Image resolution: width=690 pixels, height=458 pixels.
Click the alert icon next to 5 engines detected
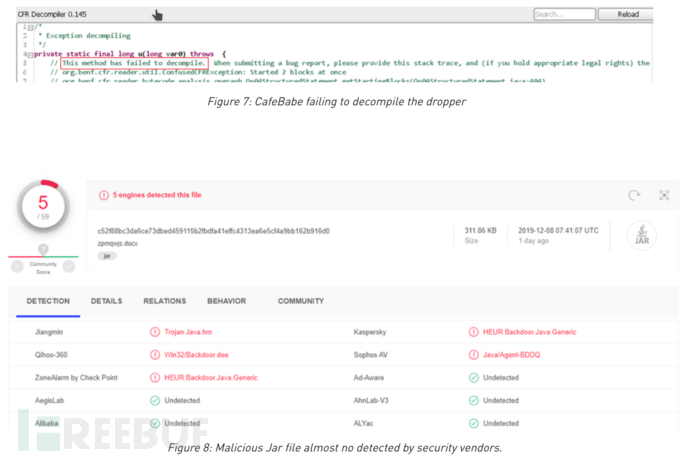click(104, 195)
